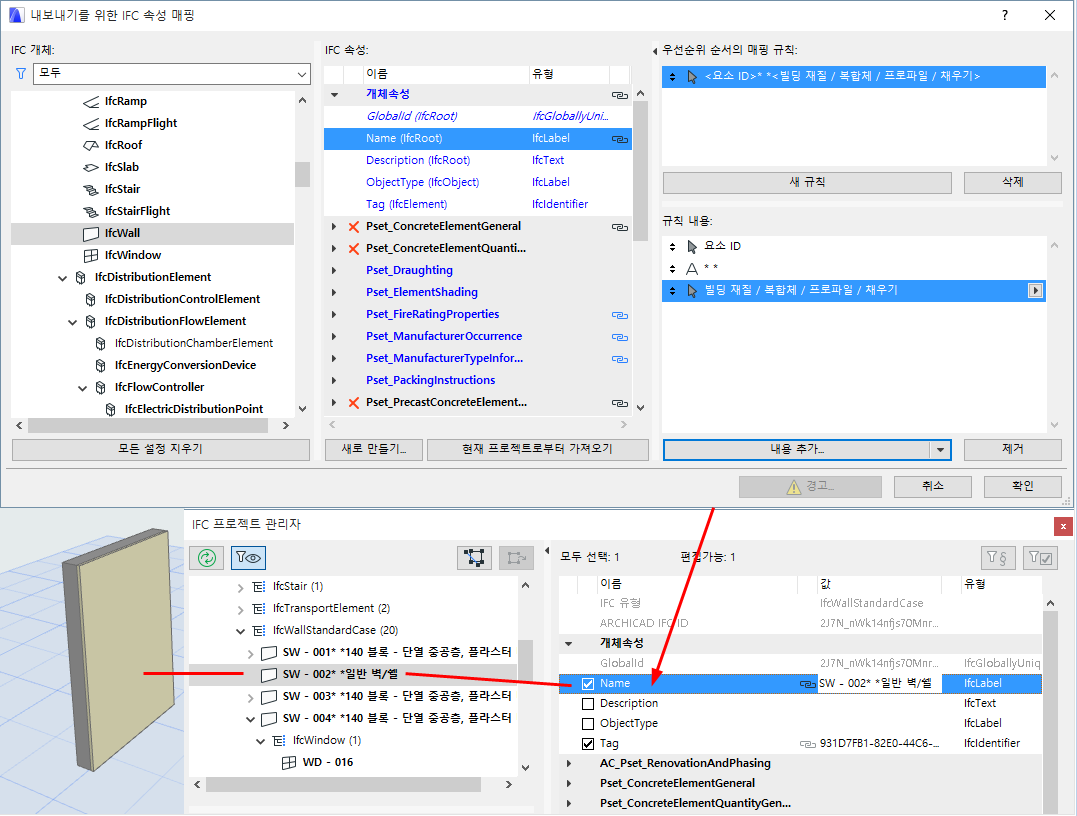The width and height of the screenshot is (1077, 816).
Task: Select IfcRamp in the entity tree
Action: tap(126, 101)
